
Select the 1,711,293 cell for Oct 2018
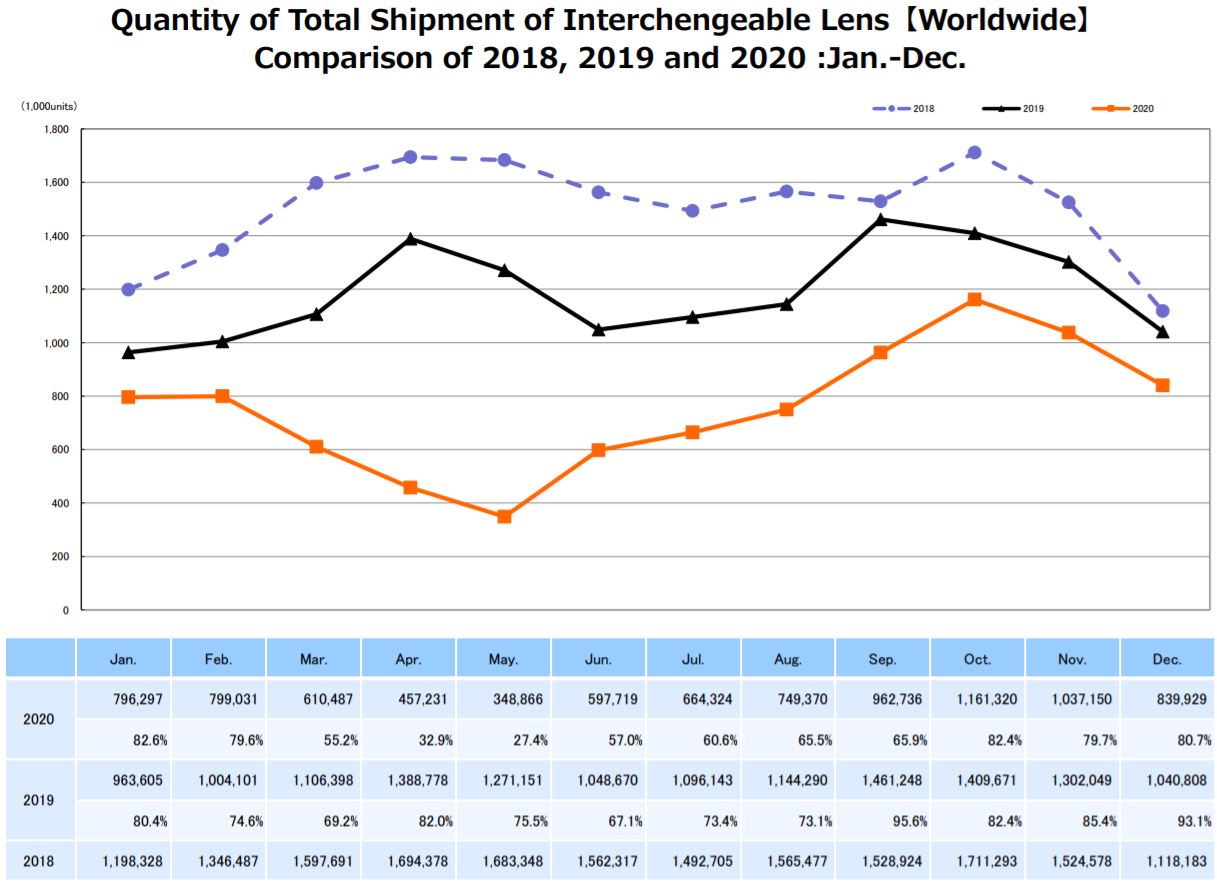(x=978, y=861)
